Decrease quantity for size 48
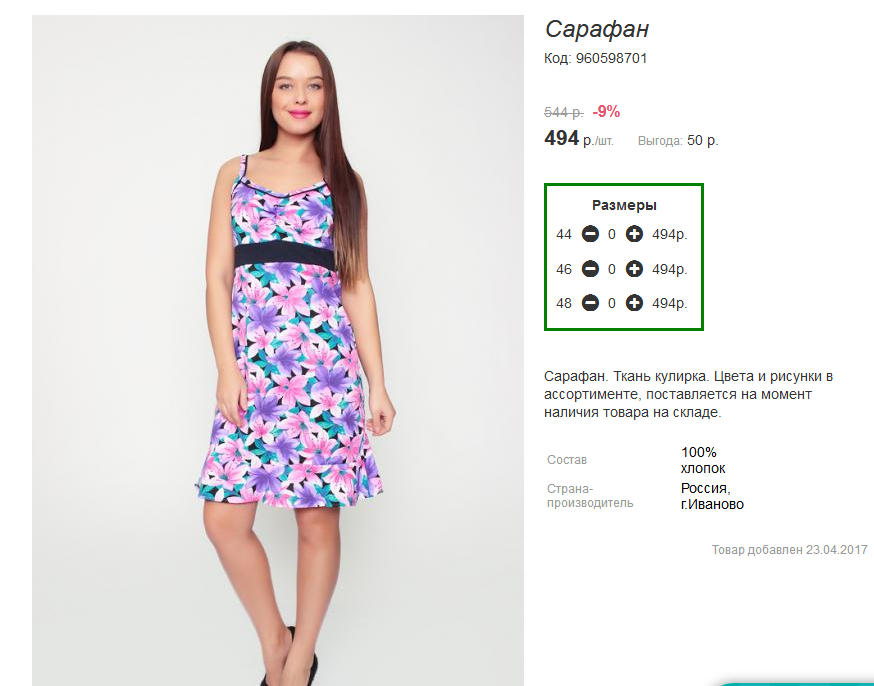This screenshot has width=874, height=686. (x=590, y=303)
